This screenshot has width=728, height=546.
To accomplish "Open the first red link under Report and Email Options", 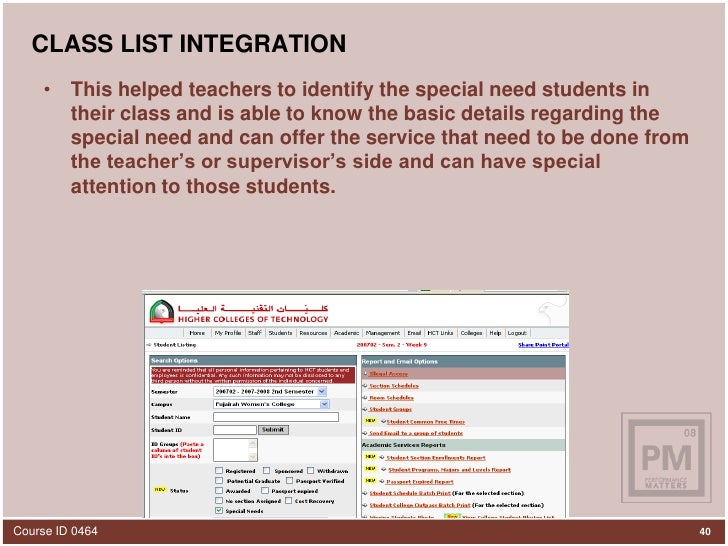I will [389, 374].
